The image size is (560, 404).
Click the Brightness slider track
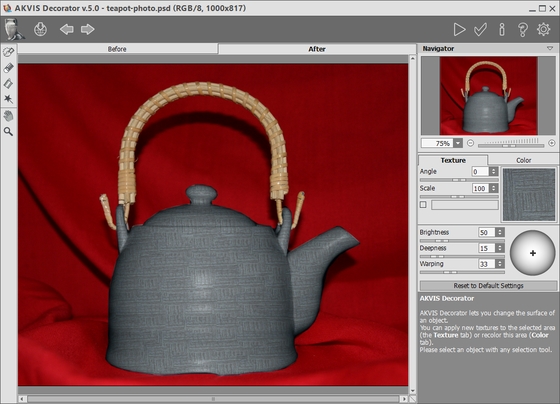pos(462,241)
